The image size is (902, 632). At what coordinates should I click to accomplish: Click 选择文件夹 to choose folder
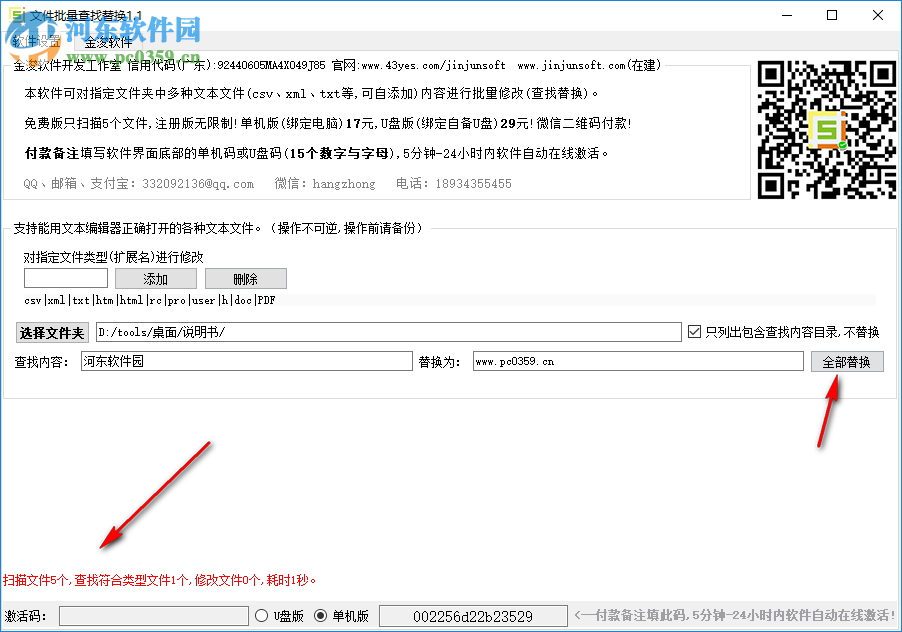52,332
